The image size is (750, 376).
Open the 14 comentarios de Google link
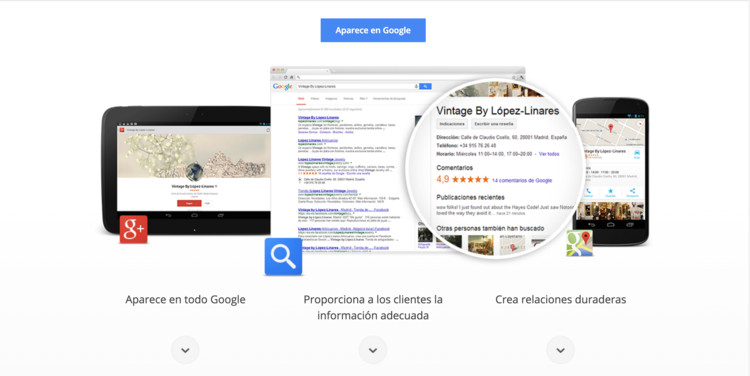[522, 180]
